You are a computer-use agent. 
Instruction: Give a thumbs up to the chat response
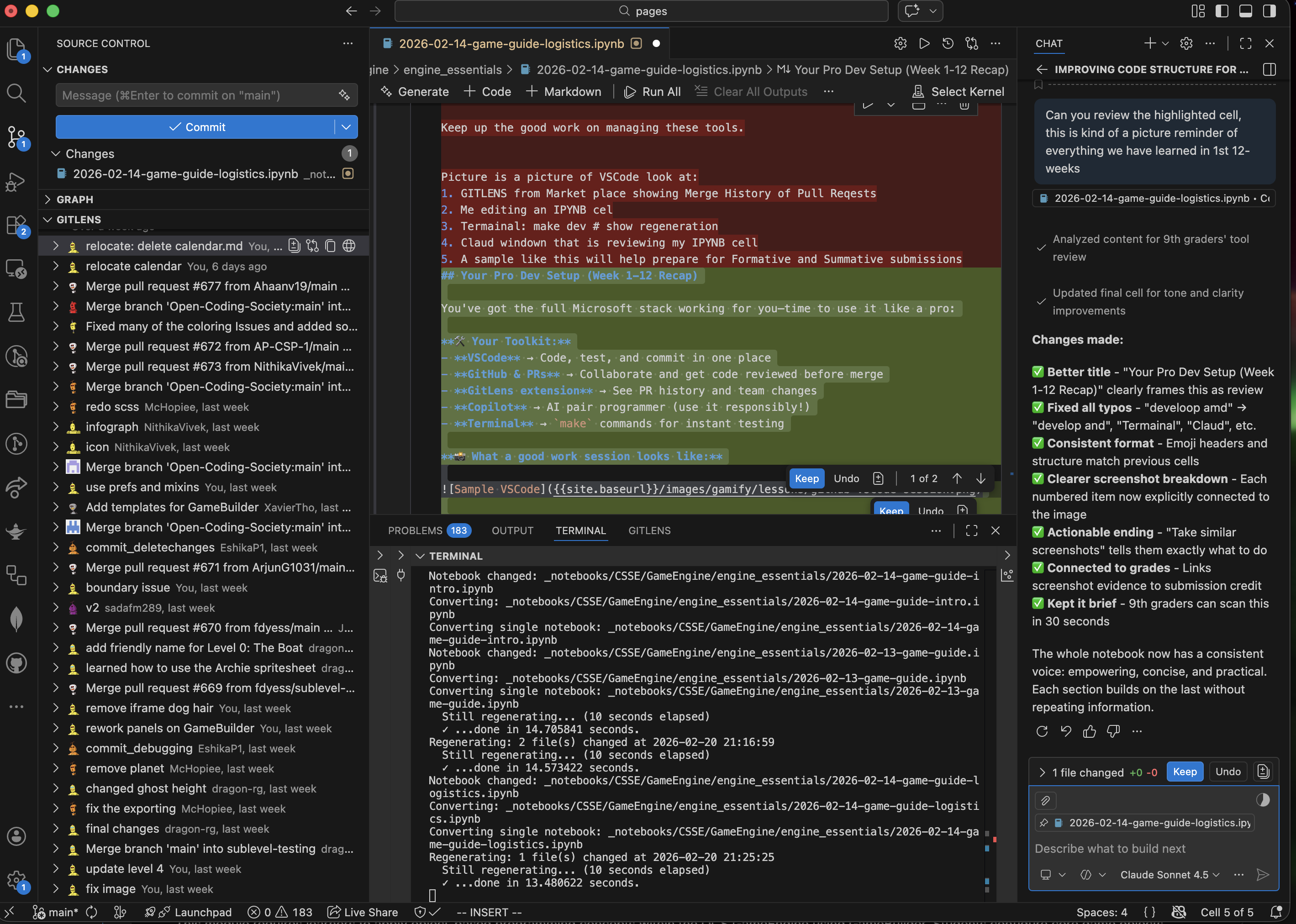pos(1090,731)
